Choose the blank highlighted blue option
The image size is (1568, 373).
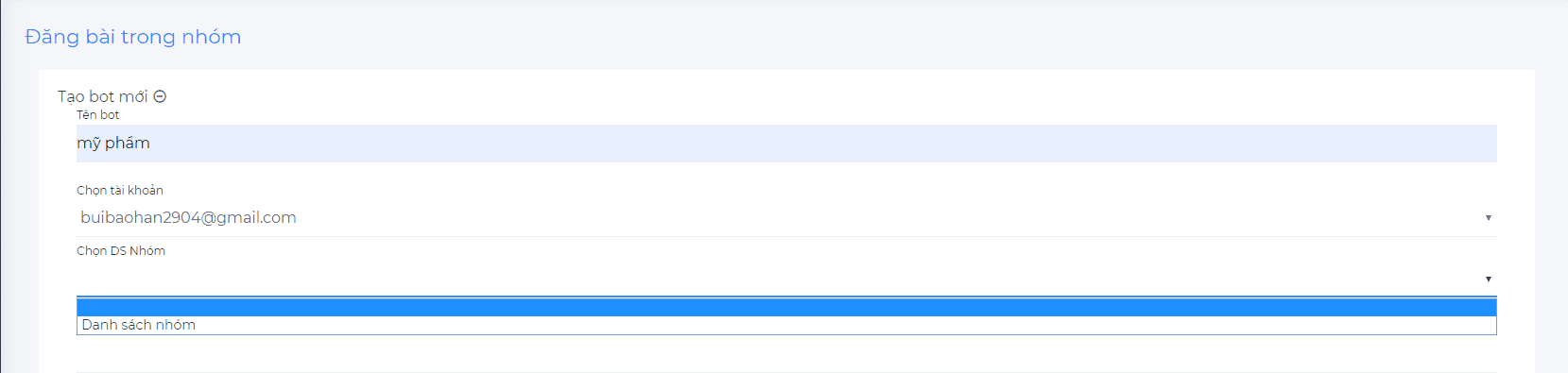coord(786,308)
